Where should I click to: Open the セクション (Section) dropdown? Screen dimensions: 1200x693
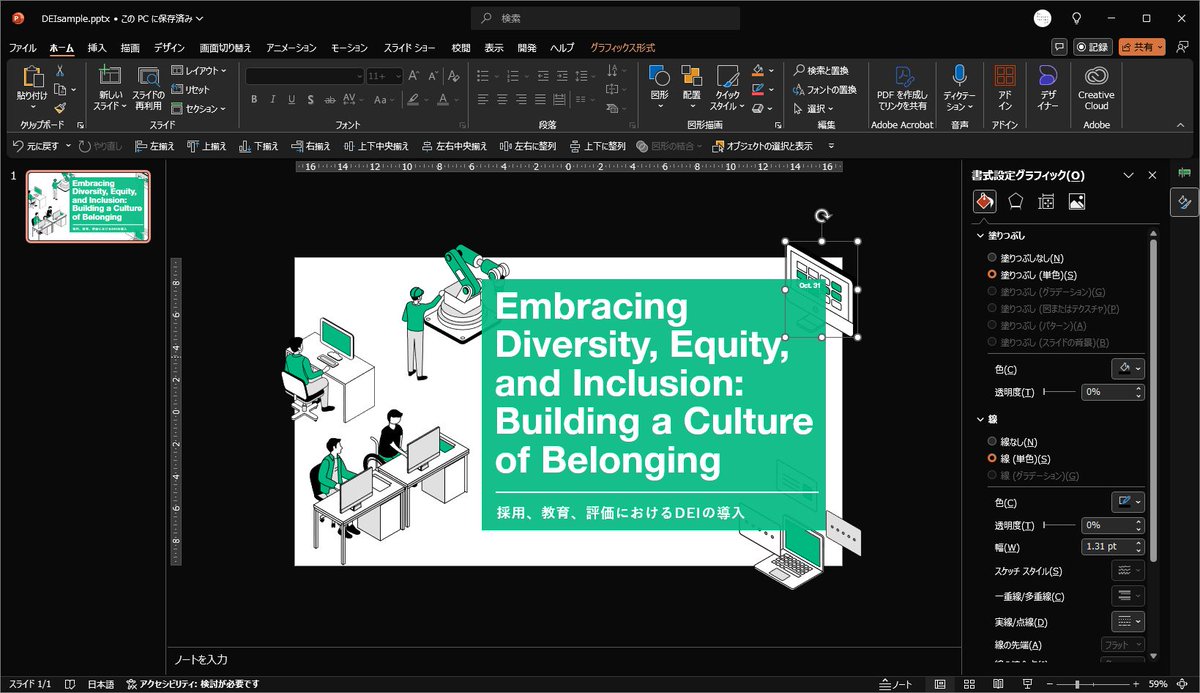(198, 108)
